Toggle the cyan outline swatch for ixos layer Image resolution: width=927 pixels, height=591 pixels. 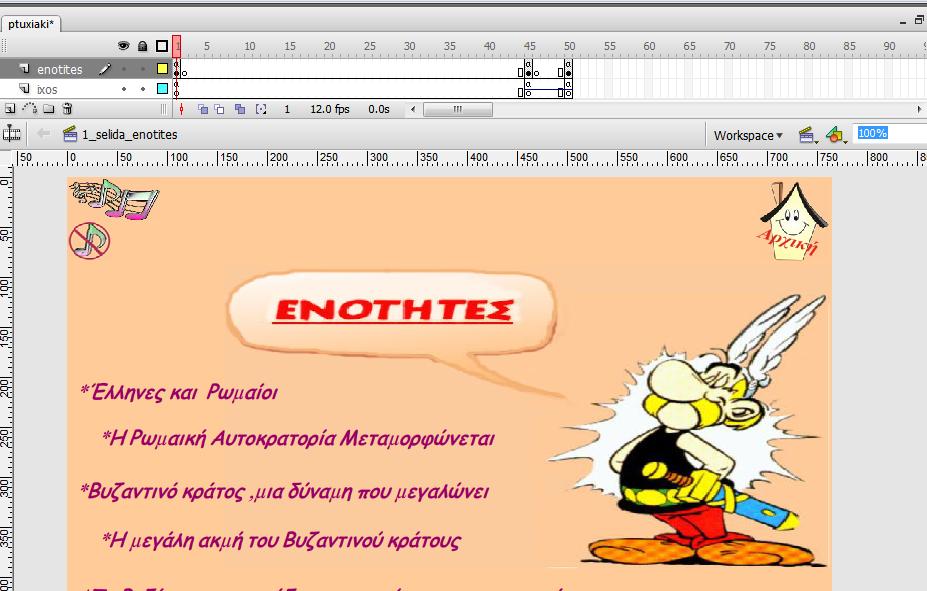click(x=162, y=89)
